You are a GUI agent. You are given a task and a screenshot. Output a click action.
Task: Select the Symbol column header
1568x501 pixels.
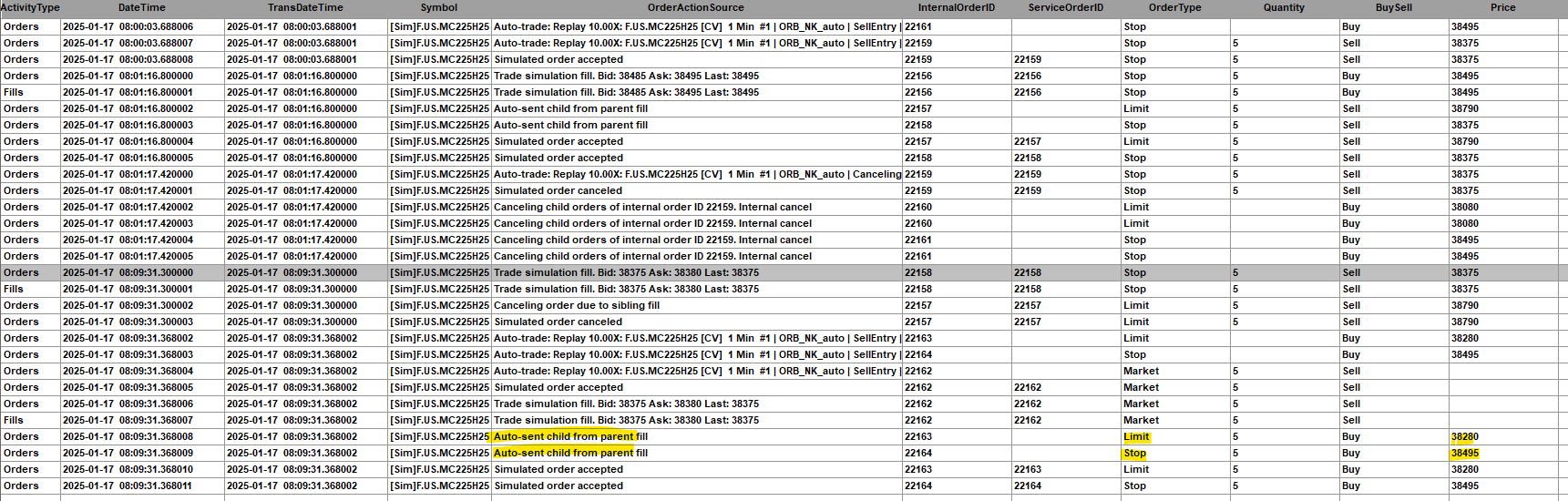pyautogui.click(x=439, y=7)
